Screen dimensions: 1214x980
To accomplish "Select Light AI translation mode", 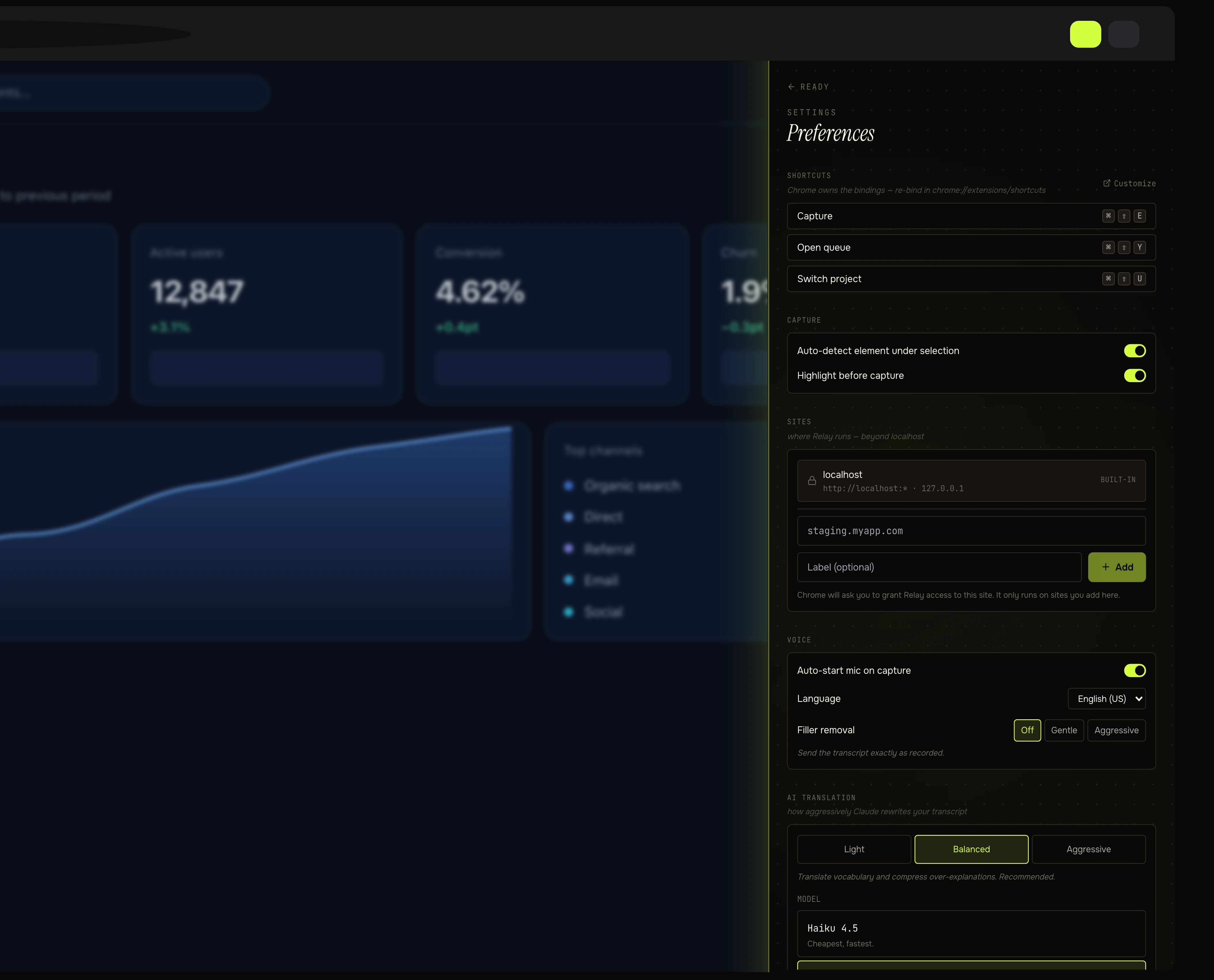I will pyautogui.click(x=854, y=849).
